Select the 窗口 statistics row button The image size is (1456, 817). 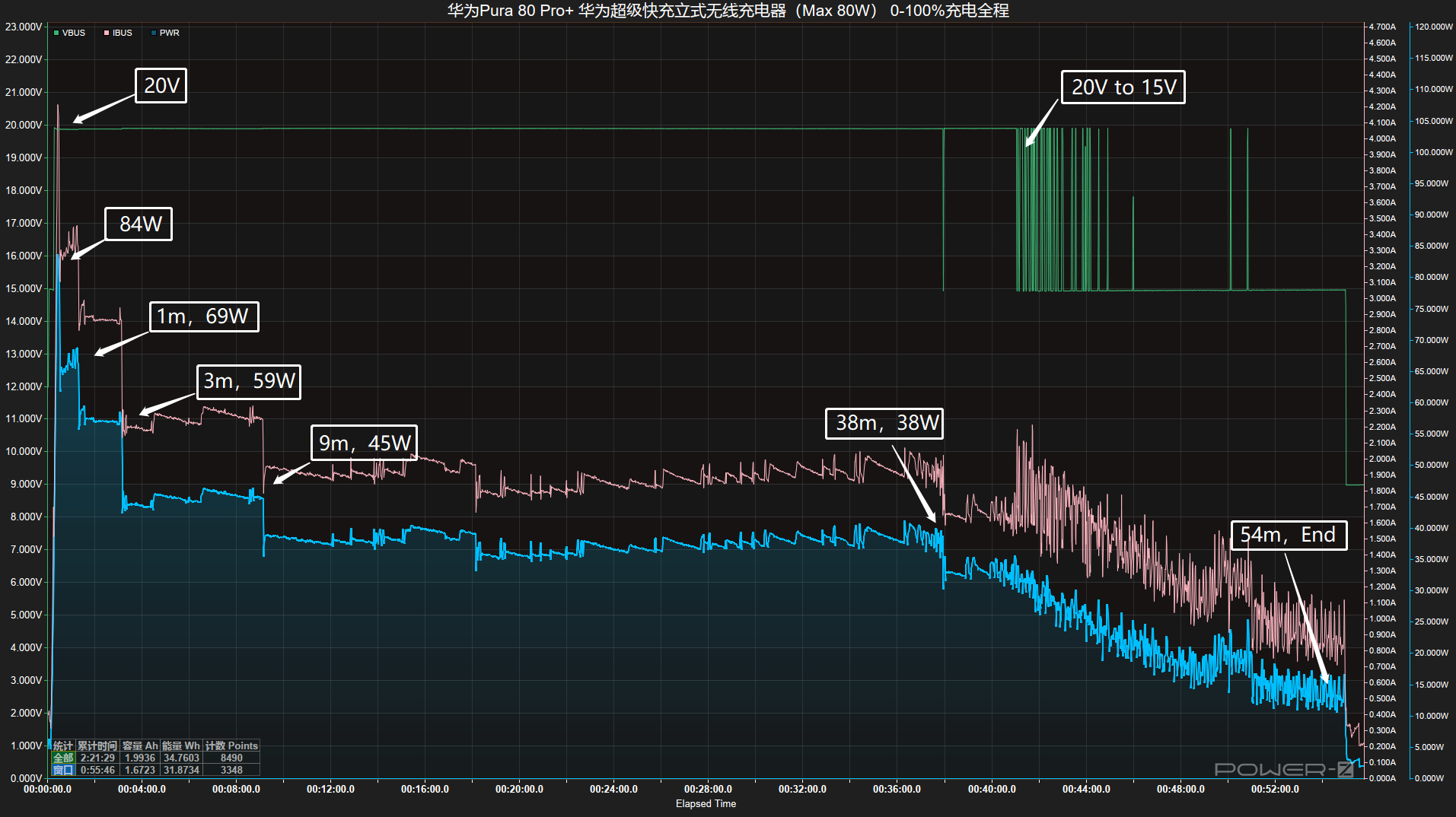[x=63, y=770]
